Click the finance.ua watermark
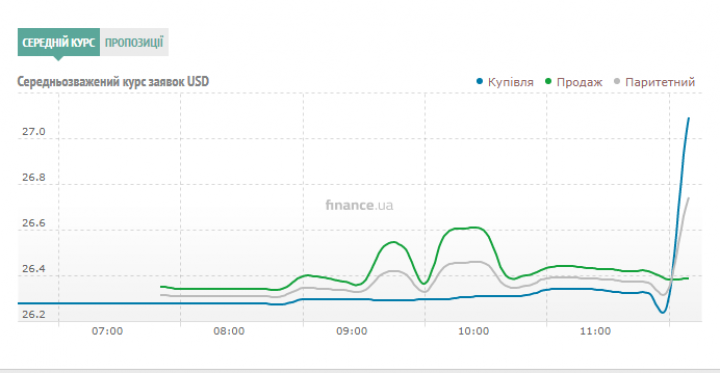Screen dimensions: 720x373 [x=360, y=205]
